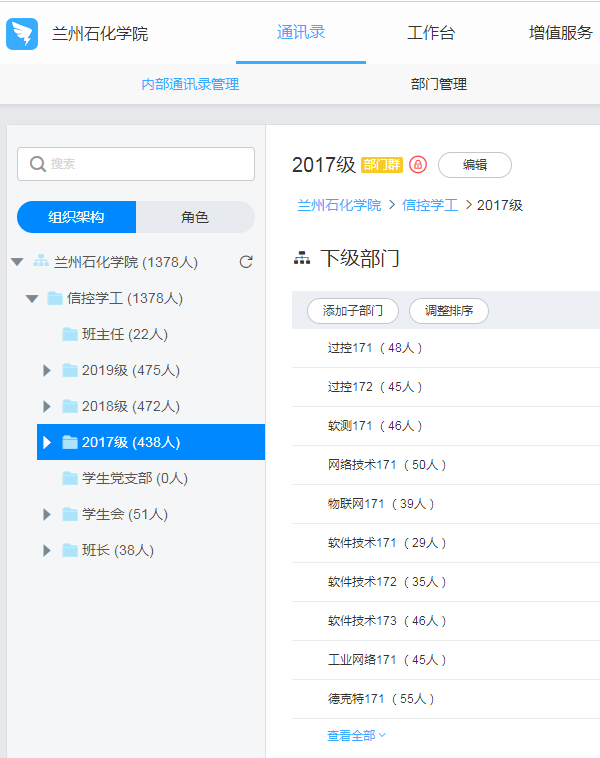Open the 工作台 tab
This screenshot has width=600, height=758.
click(x=431, y=33)
